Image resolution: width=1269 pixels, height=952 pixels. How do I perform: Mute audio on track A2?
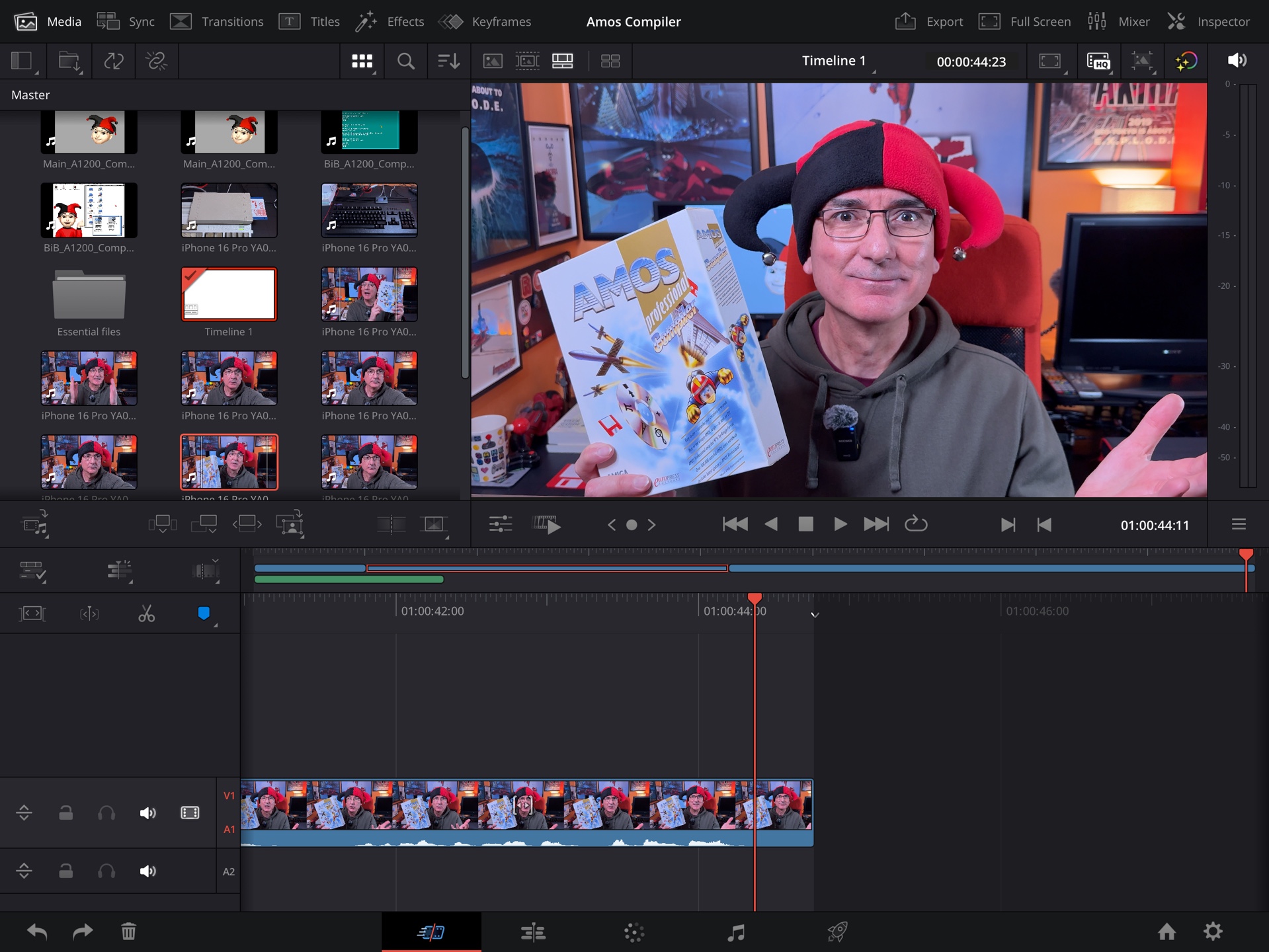click(x=147, y=871)
